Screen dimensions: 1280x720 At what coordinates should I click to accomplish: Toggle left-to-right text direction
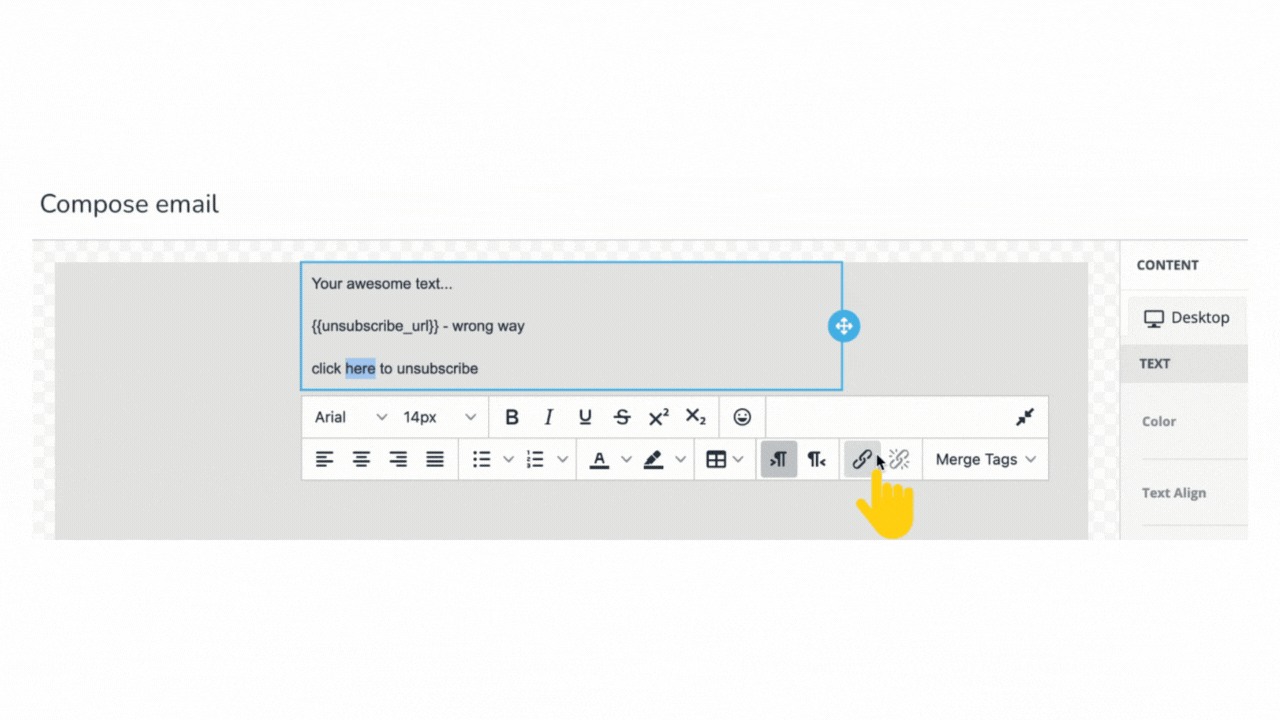click(x=778, y=459)
